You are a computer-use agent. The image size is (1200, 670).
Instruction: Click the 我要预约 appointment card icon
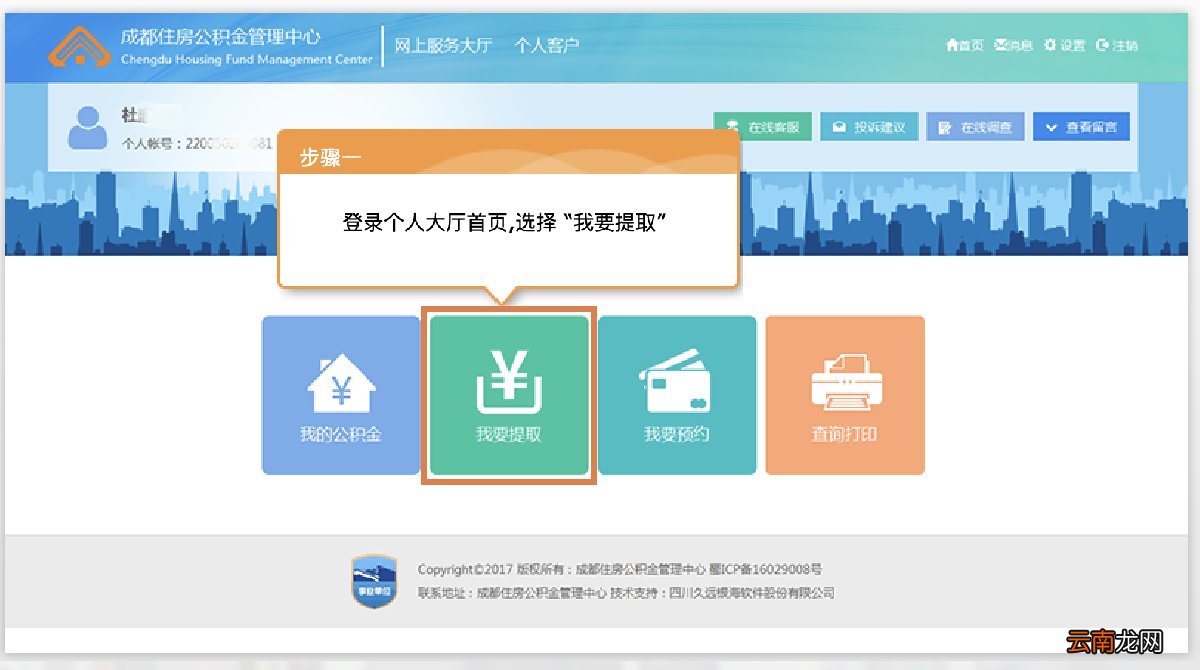pyautogui.click(x=677, y=380)
